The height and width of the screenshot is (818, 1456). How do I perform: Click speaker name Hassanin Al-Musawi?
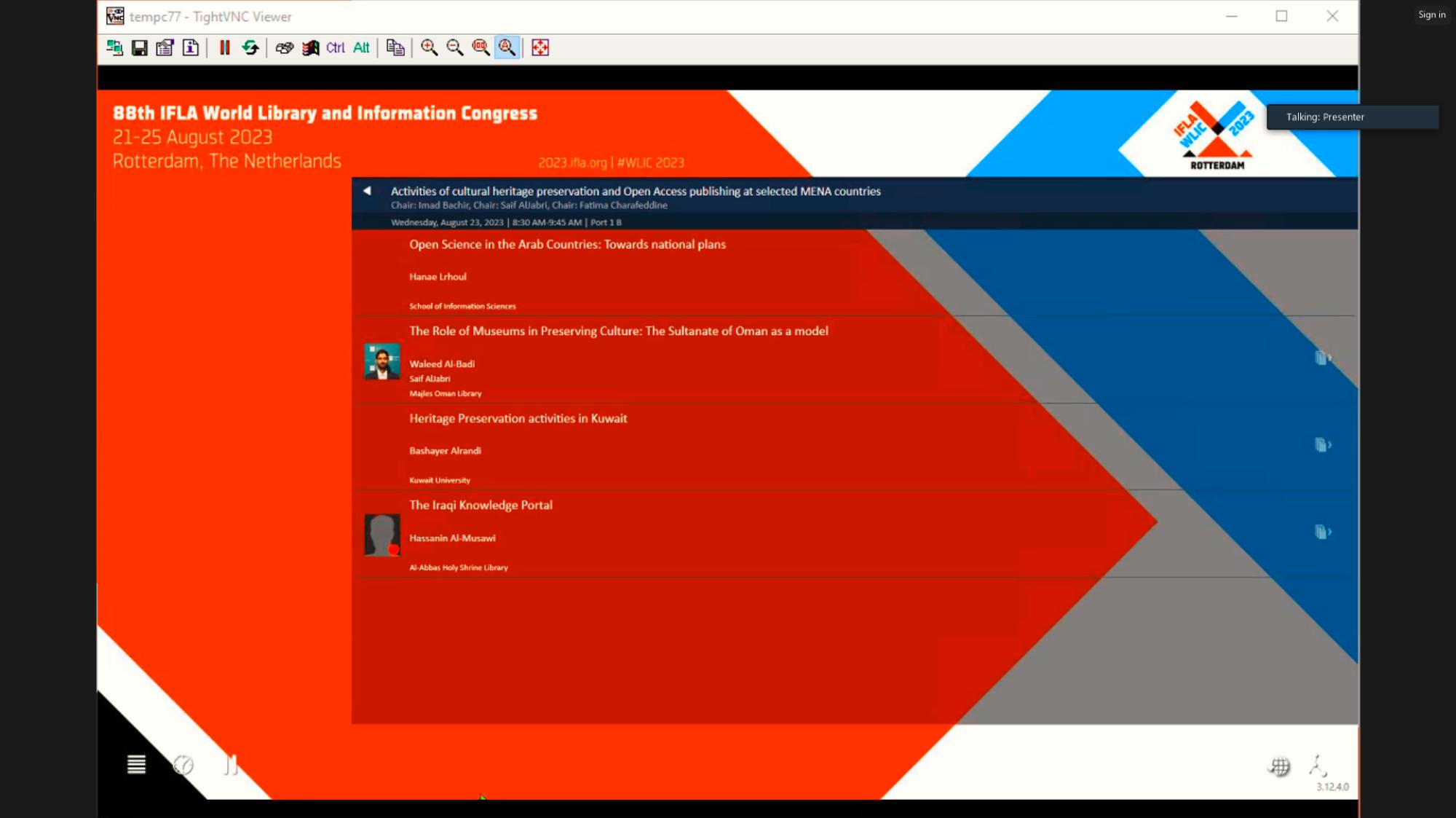tap(452, 538)
